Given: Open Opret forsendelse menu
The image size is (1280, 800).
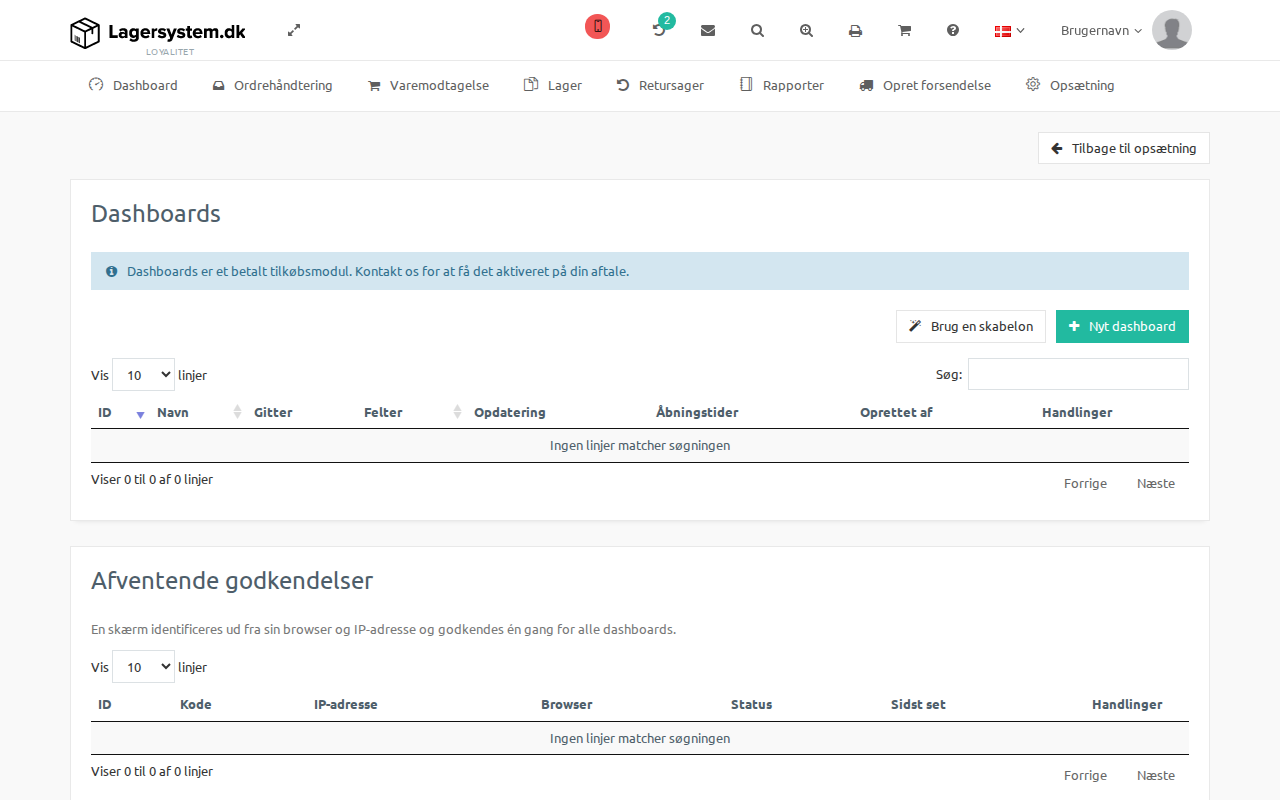Looking at the screenshot, I should tap(925, 86).
